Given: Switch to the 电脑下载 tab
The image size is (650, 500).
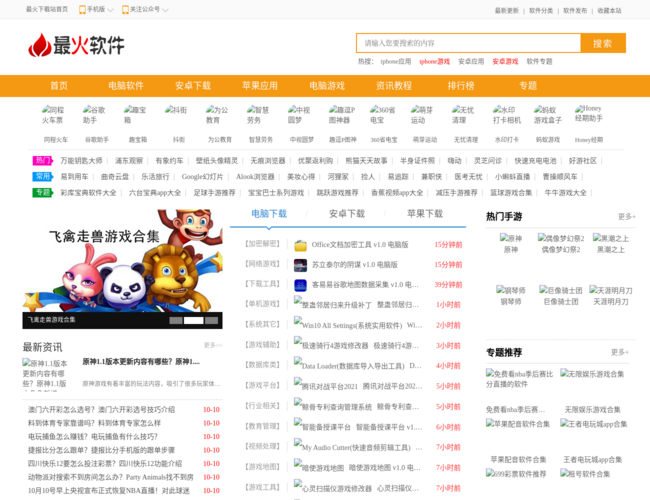Looking at the screenshot, I should click(x=269, y=214).
